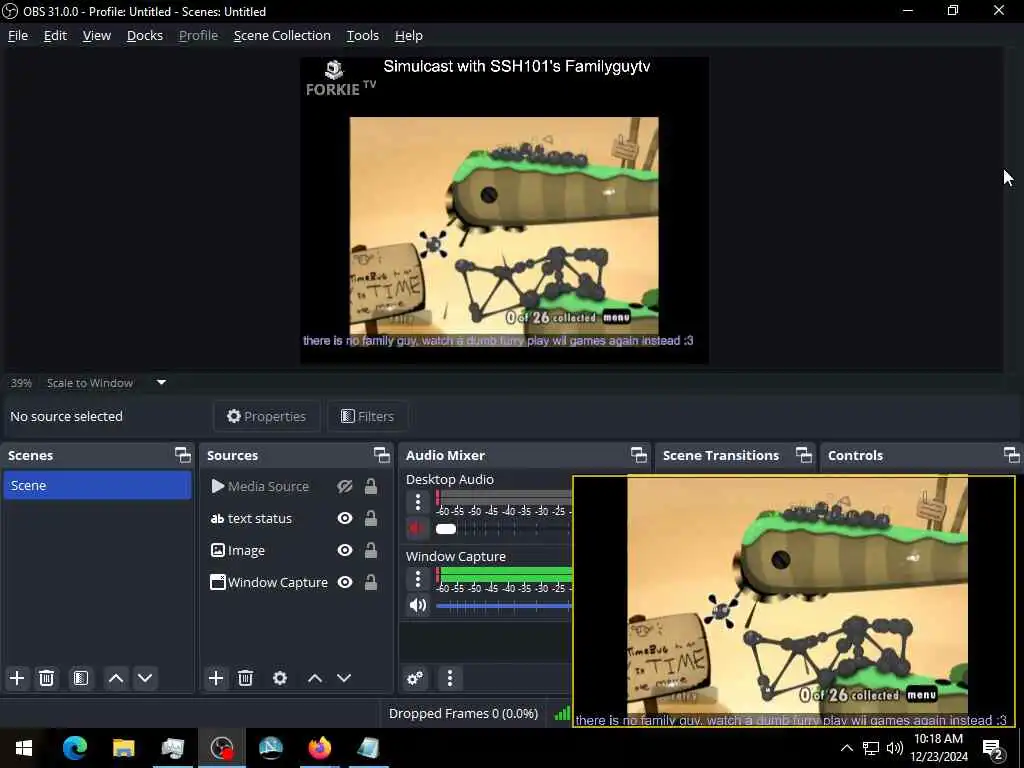
Task: Open preview scaling dropdown arrow
Action: (x=161, y=383)
